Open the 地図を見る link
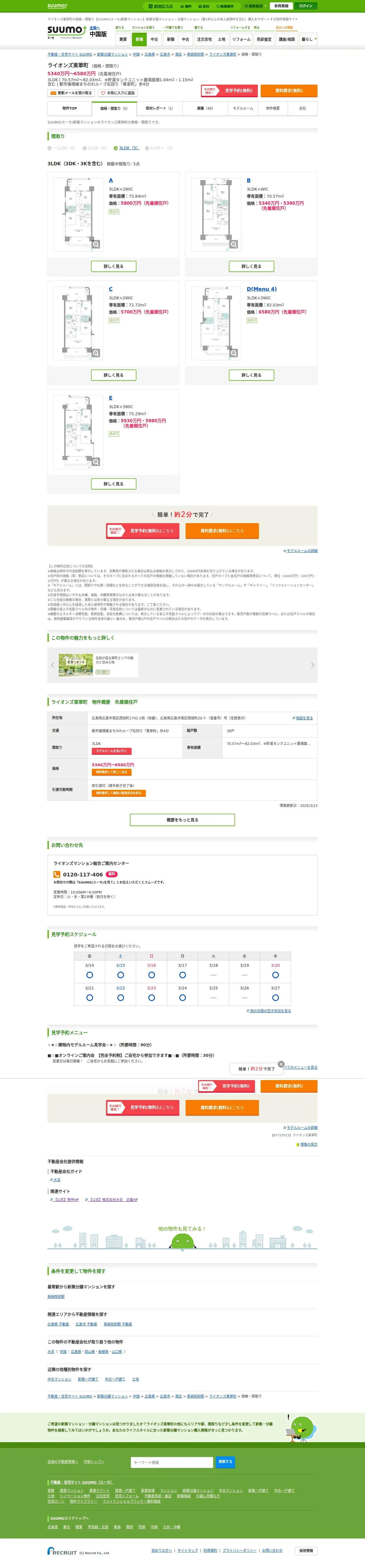The height and width of the screenshot is (1568, 365). pos(303,718)
